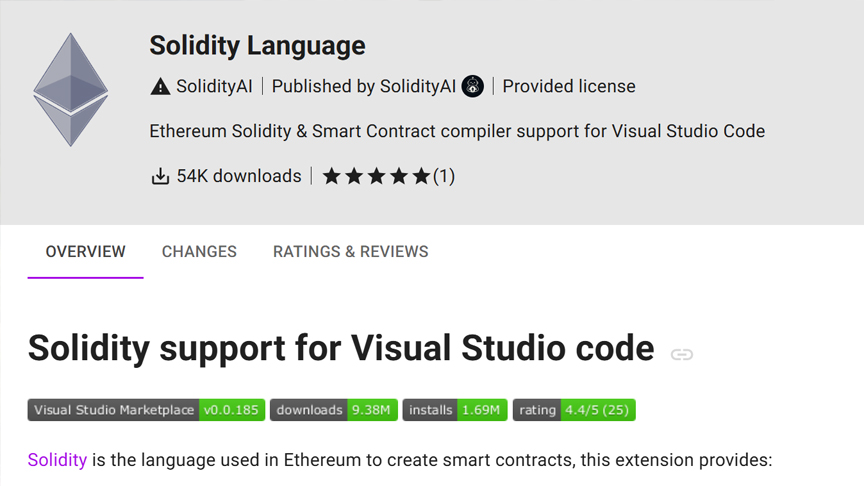Viewport: 864px width, 486px height.
Task: Open the SolidityAI namespace link
Action: (x=214, y=87)
